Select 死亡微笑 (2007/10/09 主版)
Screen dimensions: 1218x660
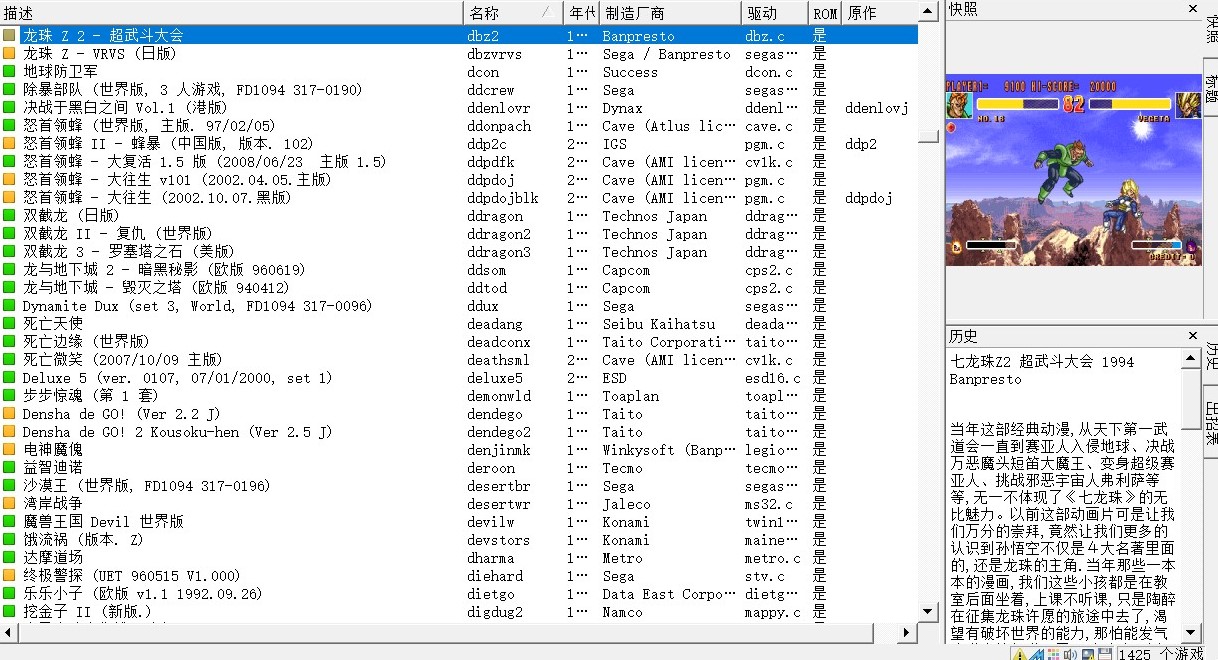pos(459,360)
